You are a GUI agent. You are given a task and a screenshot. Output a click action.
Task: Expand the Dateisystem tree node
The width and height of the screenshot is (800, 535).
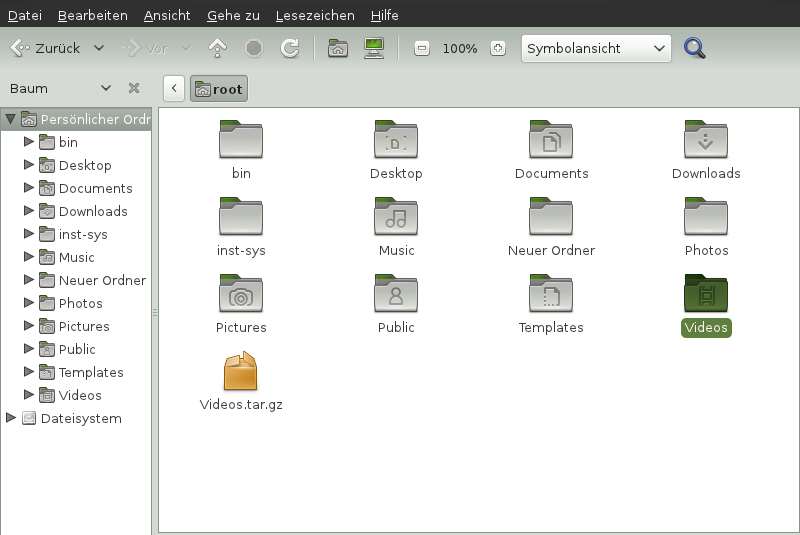click(x=11, y=418)
